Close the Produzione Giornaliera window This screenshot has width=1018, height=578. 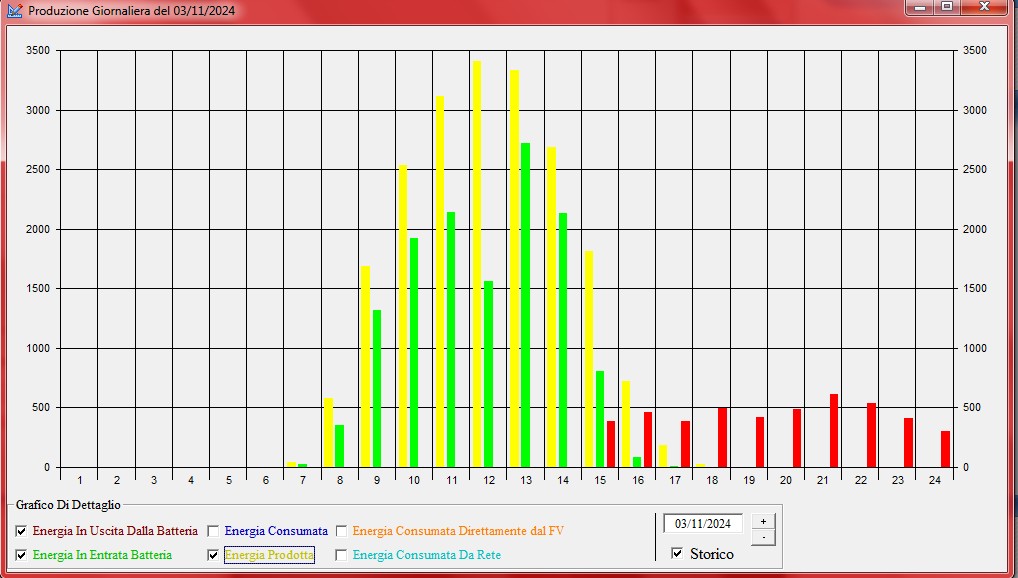pyautogui.click(x=985, y=7)
